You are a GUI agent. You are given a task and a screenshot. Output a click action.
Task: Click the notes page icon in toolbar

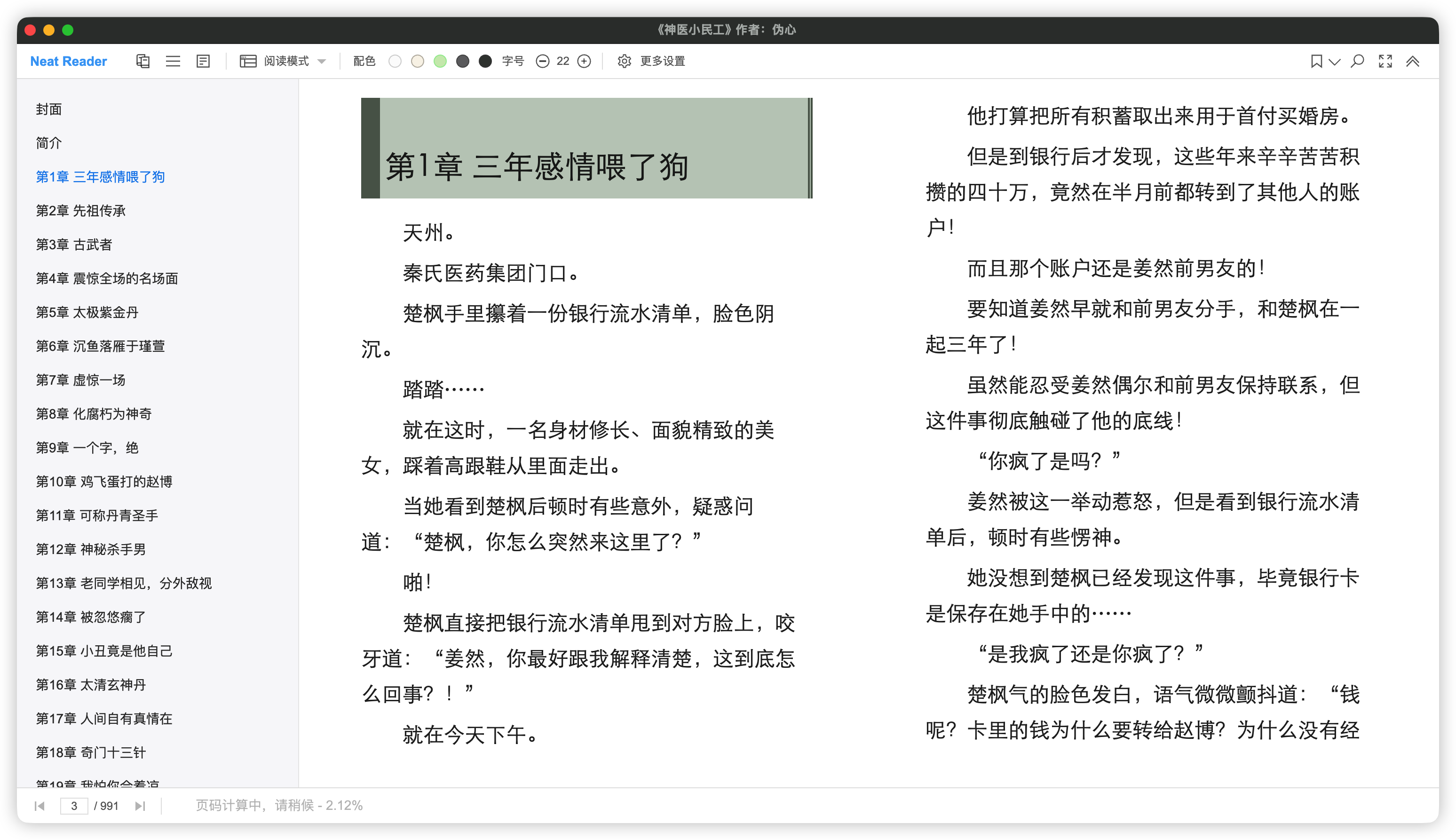pos(203,61)
